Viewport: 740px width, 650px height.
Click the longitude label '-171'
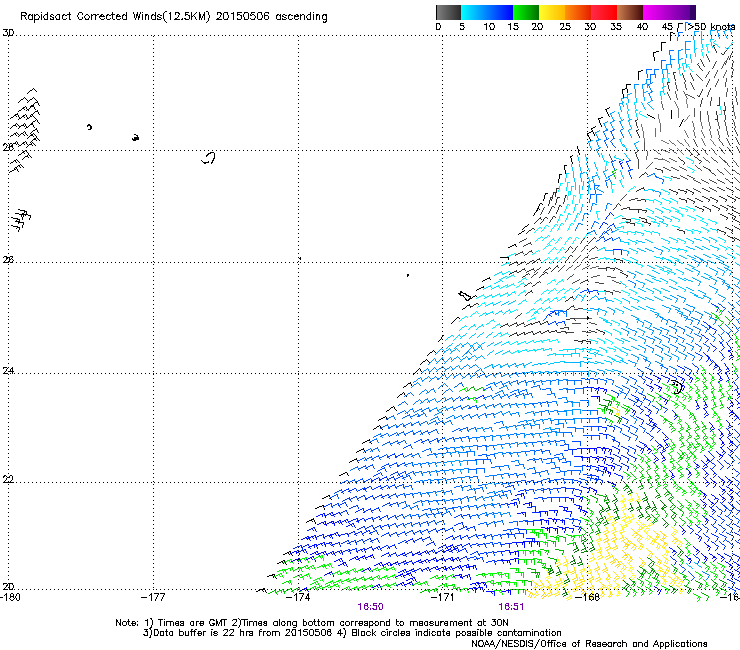coord(442,597)
